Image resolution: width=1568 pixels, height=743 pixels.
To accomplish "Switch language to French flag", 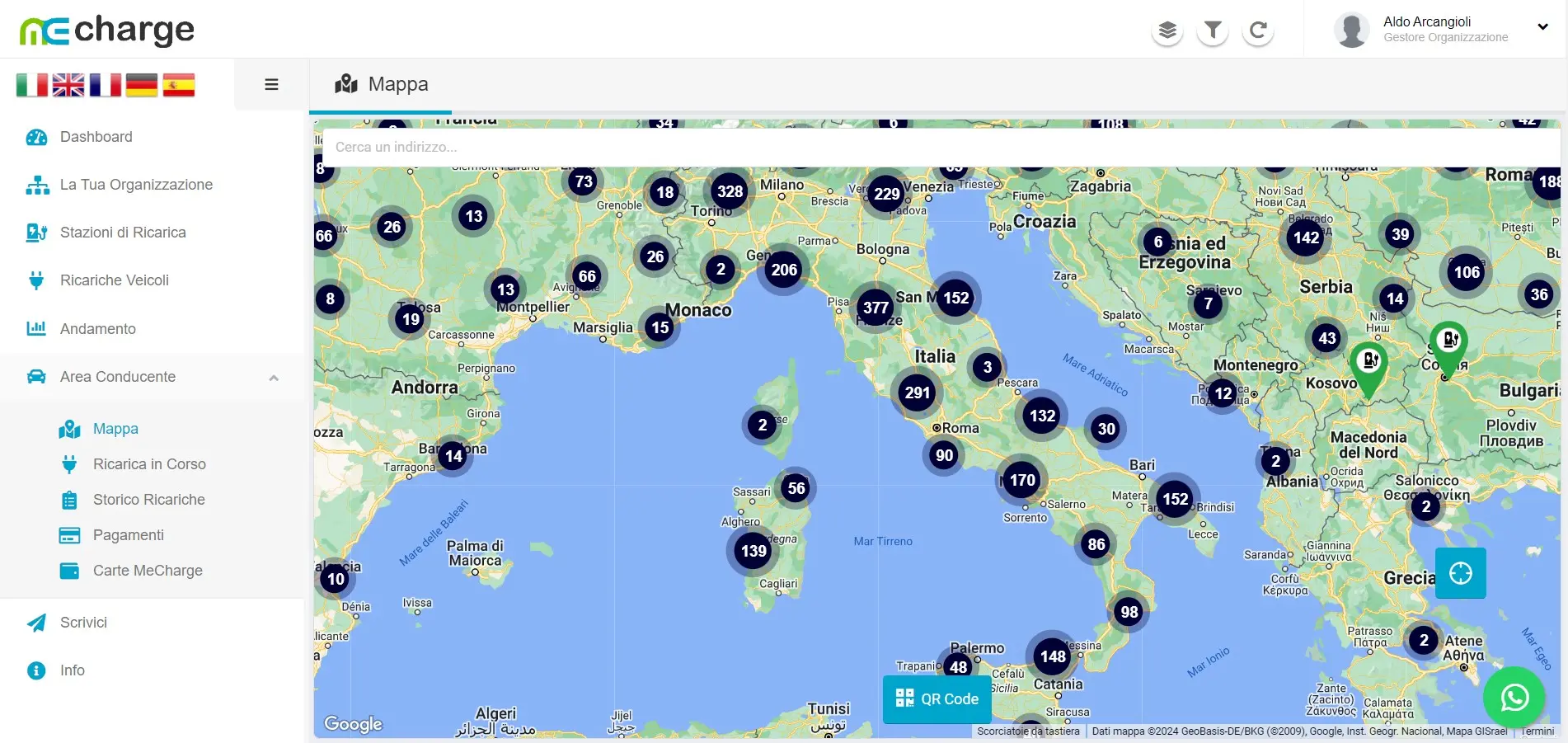I will click(106, 85).
